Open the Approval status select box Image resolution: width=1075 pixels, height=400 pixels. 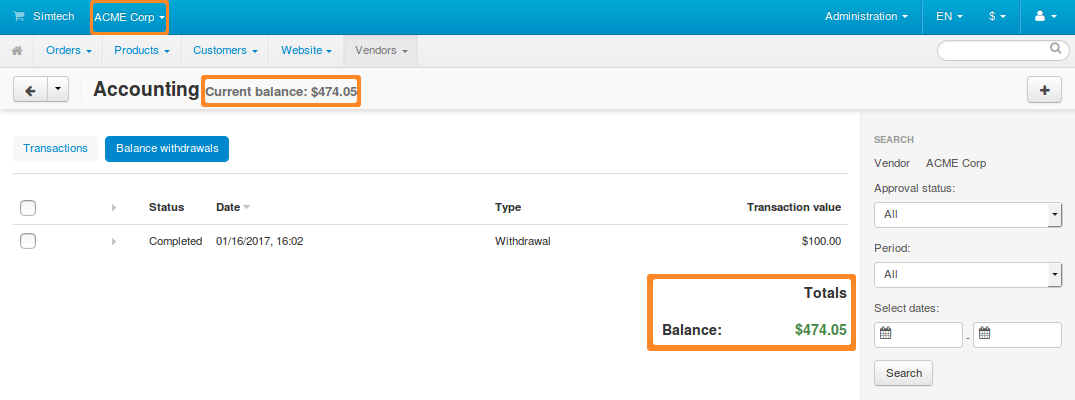click(x=968, y=215)
